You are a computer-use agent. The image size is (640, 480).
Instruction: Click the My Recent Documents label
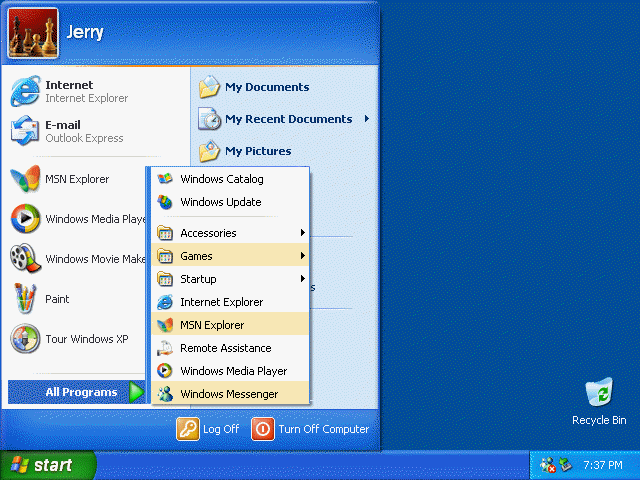(x=289, y=119)
